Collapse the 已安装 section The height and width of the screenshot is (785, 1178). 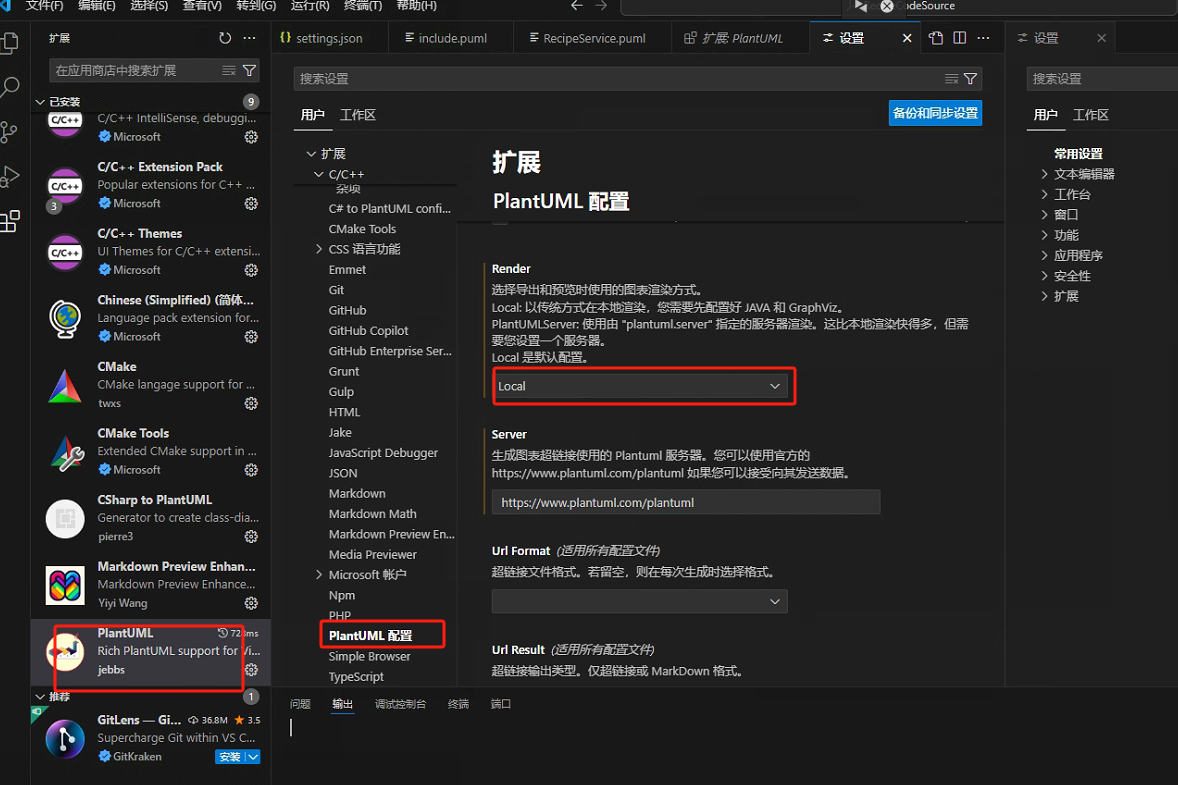click(x=41, y=101)
